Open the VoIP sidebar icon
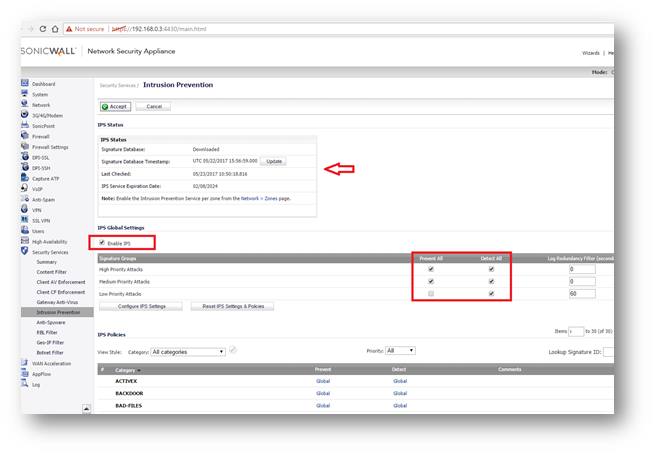 click(25, 188)
